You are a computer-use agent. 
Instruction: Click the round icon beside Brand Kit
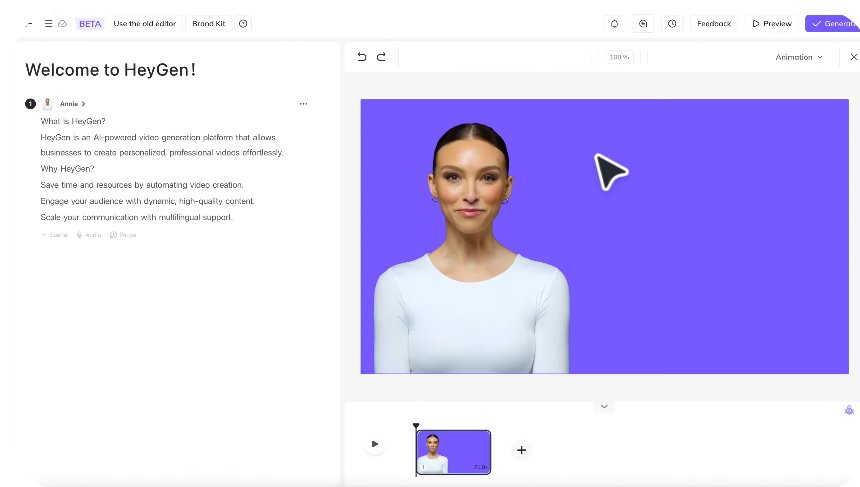(243, 24)
